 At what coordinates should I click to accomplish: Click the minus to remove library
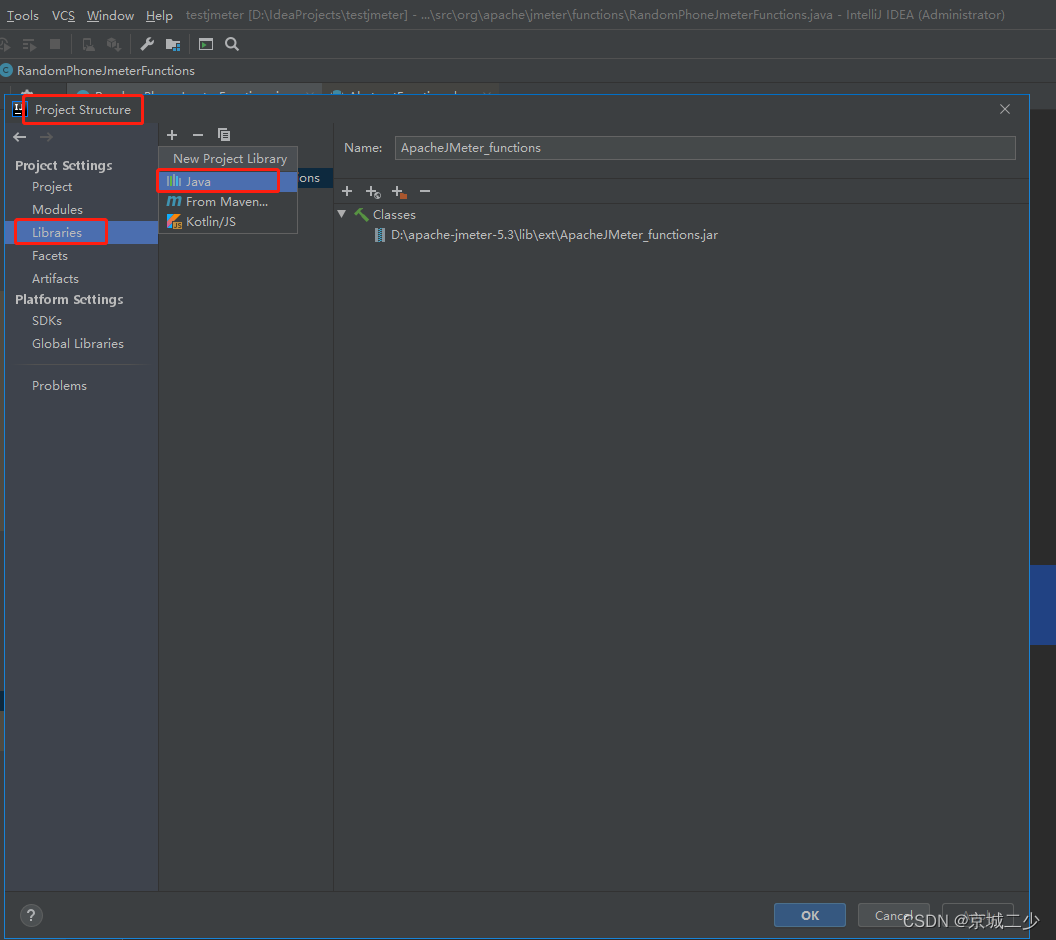point(198,135)
